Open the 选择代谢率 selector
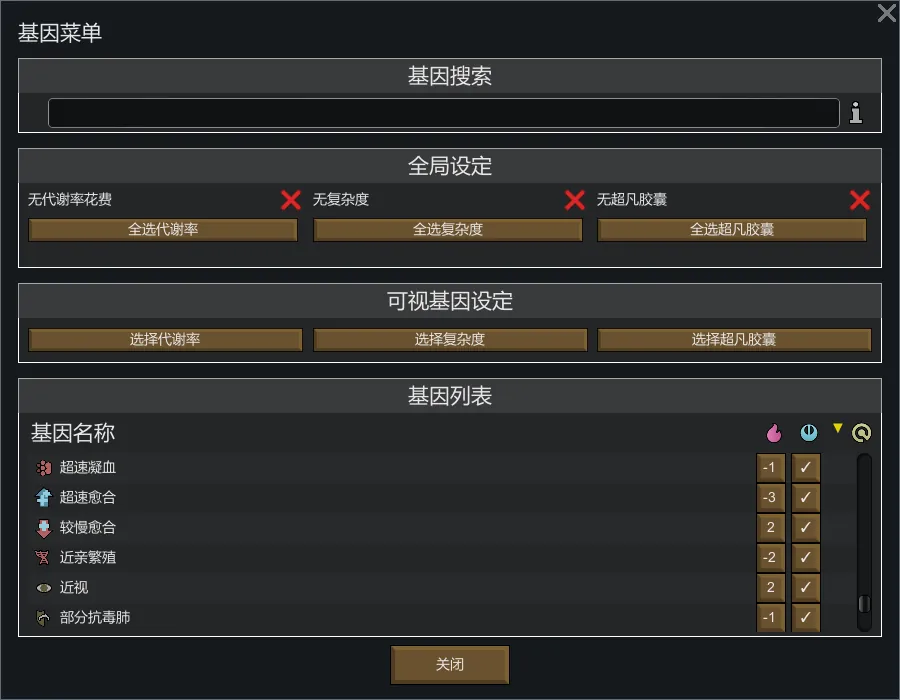The width and height of the screenshot is (900, 700). 165,340
